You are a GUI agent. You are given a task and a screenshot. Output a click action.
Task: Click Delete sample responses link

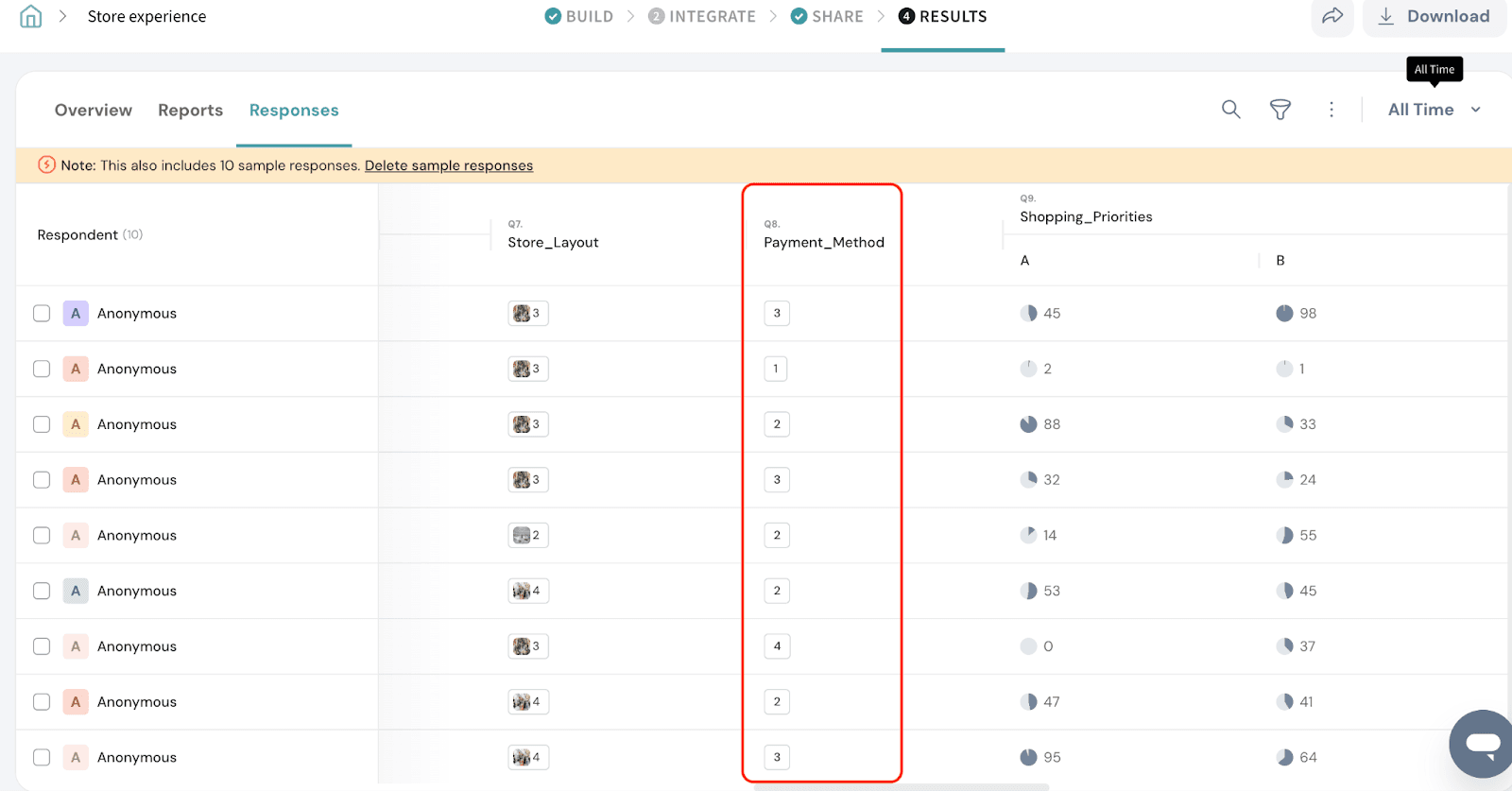coord(449,165)
